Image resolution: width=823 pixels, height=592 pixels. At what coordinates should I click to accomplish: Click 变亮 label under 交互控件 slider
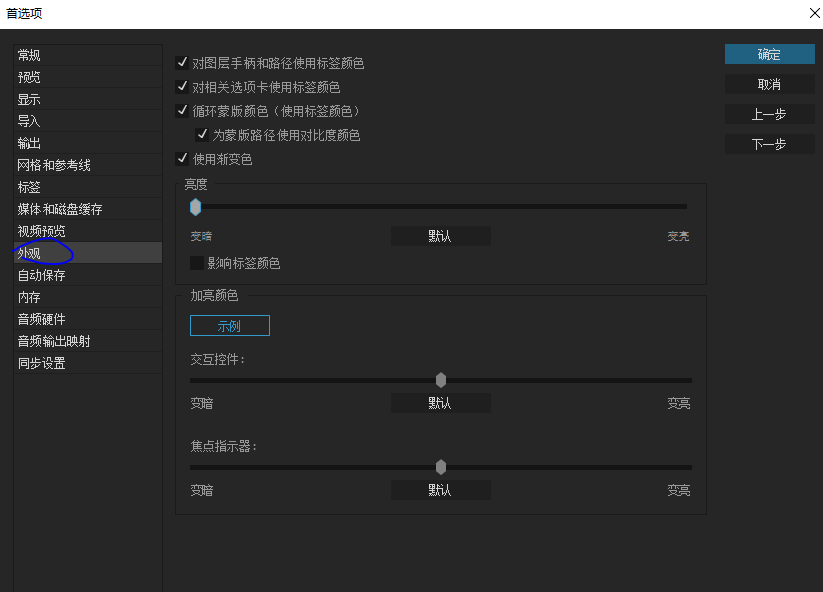tap(679, 403)
